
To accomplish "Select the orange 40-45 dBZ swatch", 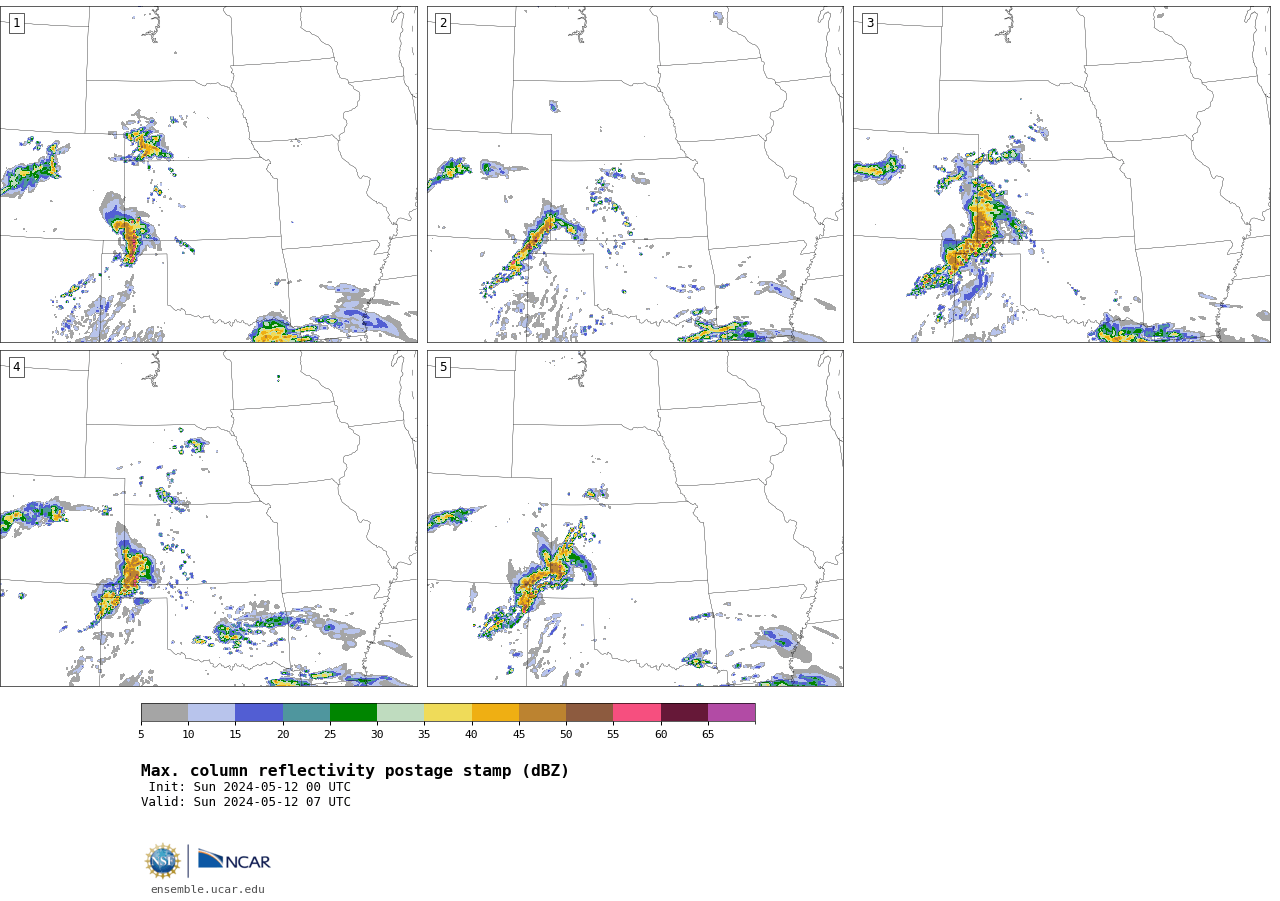I will coord(495,712).
